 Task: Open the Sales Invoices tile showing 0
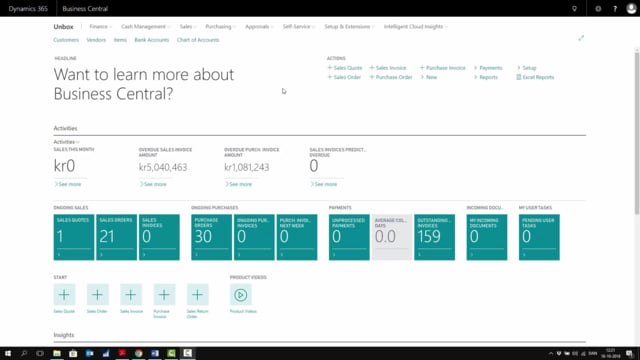point(159,237)
